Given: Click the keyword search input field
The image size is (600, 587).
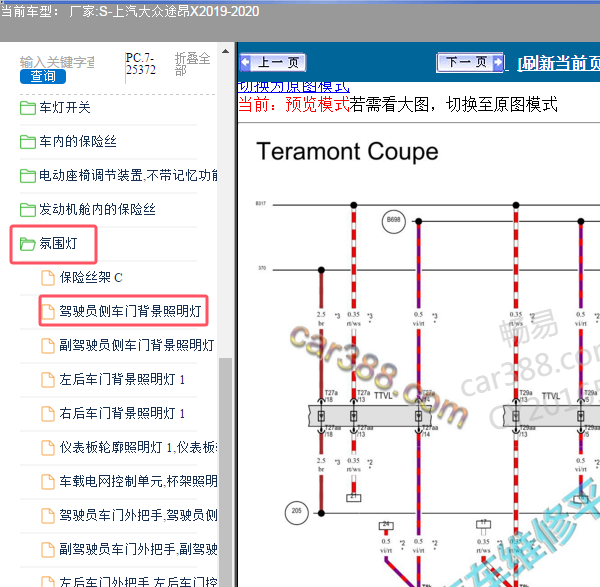Looking at the screenshot, I should point(57,62).
